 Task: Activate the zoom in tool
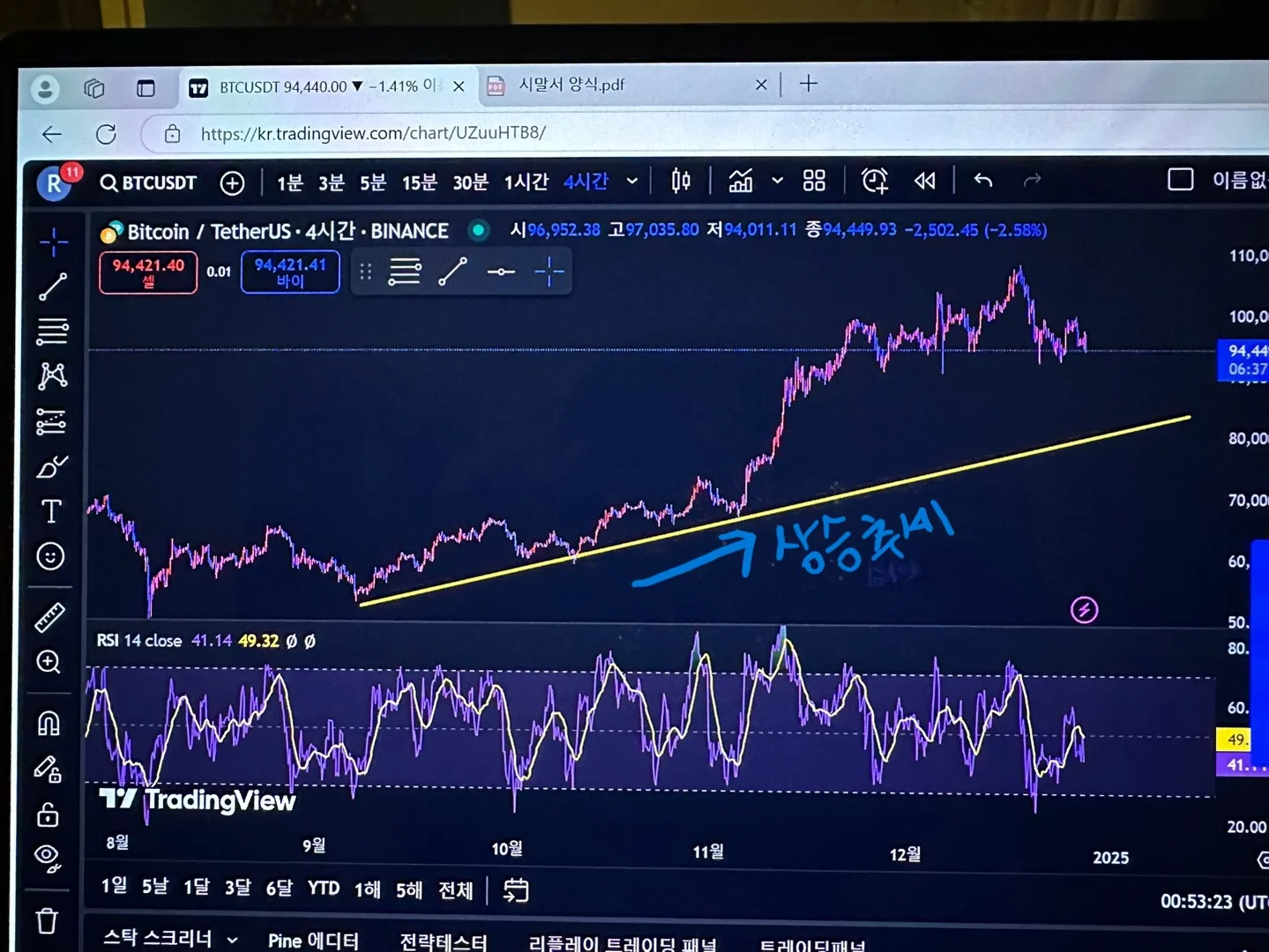[49, 662]
